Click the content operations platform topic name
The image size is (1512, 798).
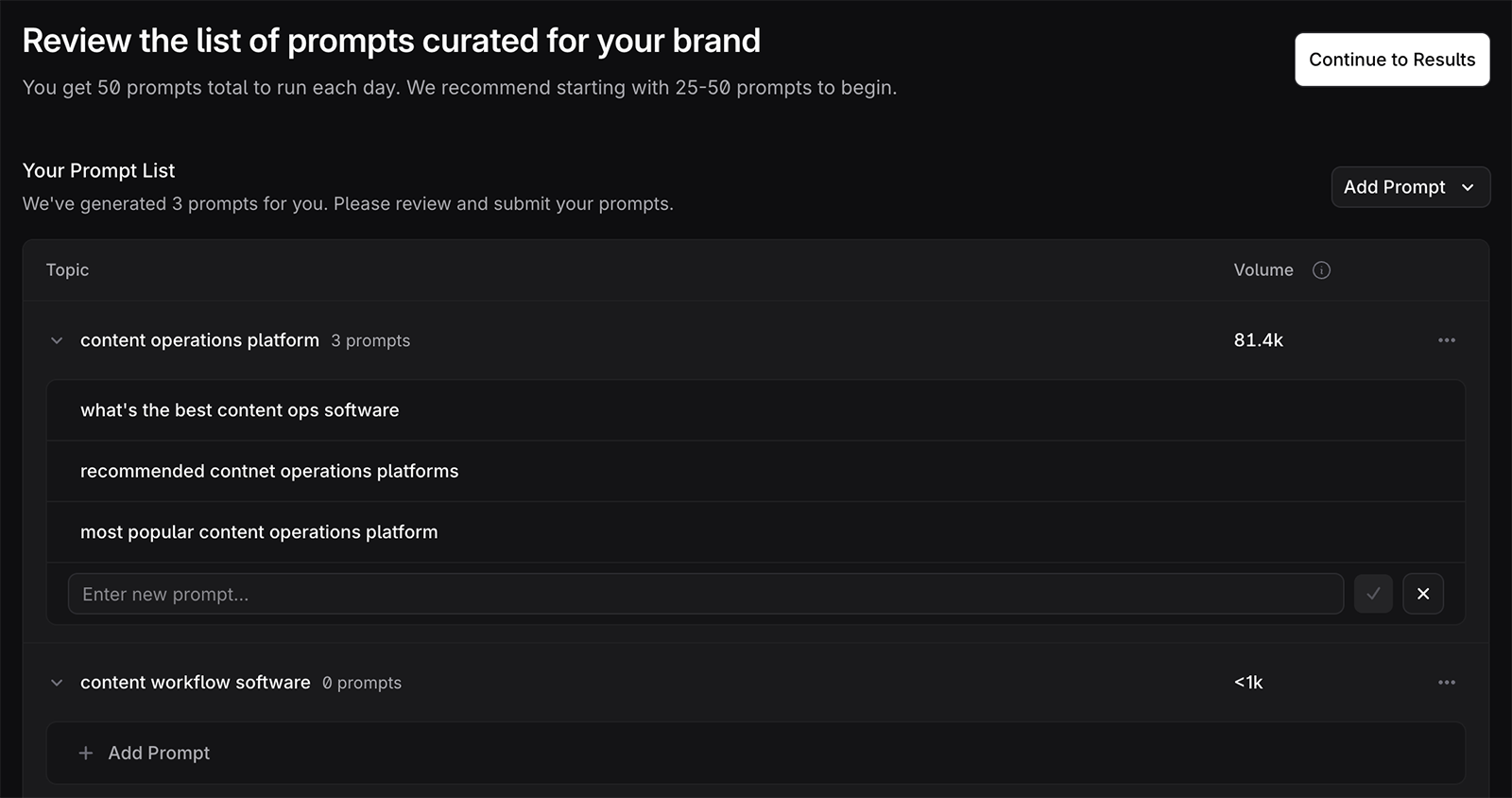coord(199,340)
